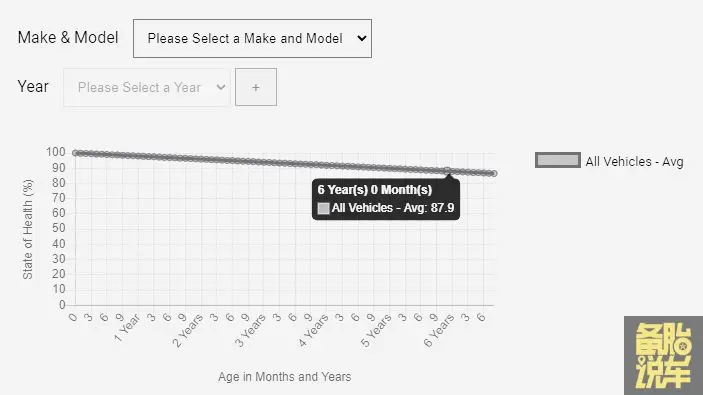Open the Make and Model dropdown

(x=252, y=39)
